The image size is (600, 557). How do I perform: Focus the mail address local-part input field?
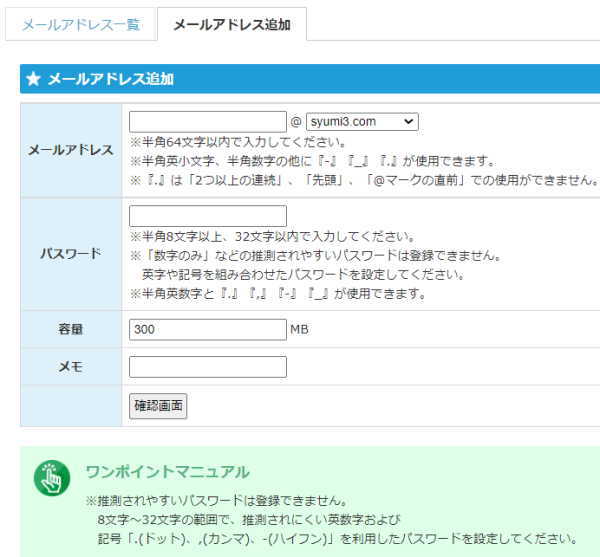[x=207, y=121]
